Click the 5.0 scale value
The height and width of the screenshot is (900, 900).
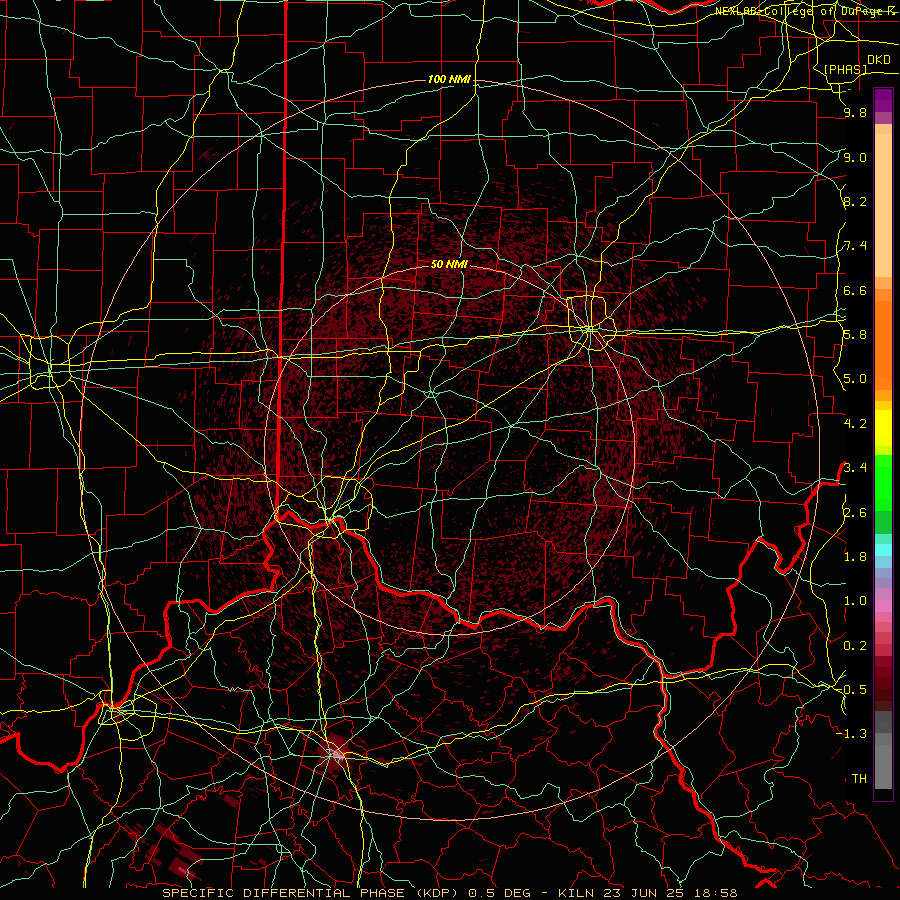tap(855, 379)
